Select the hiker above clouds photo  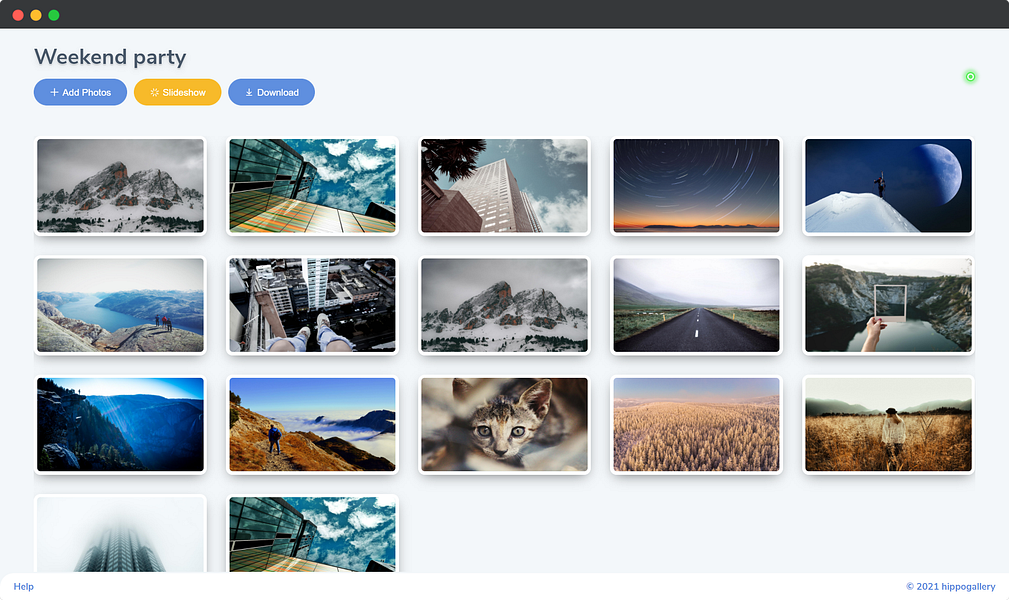[x=313, y=424]
